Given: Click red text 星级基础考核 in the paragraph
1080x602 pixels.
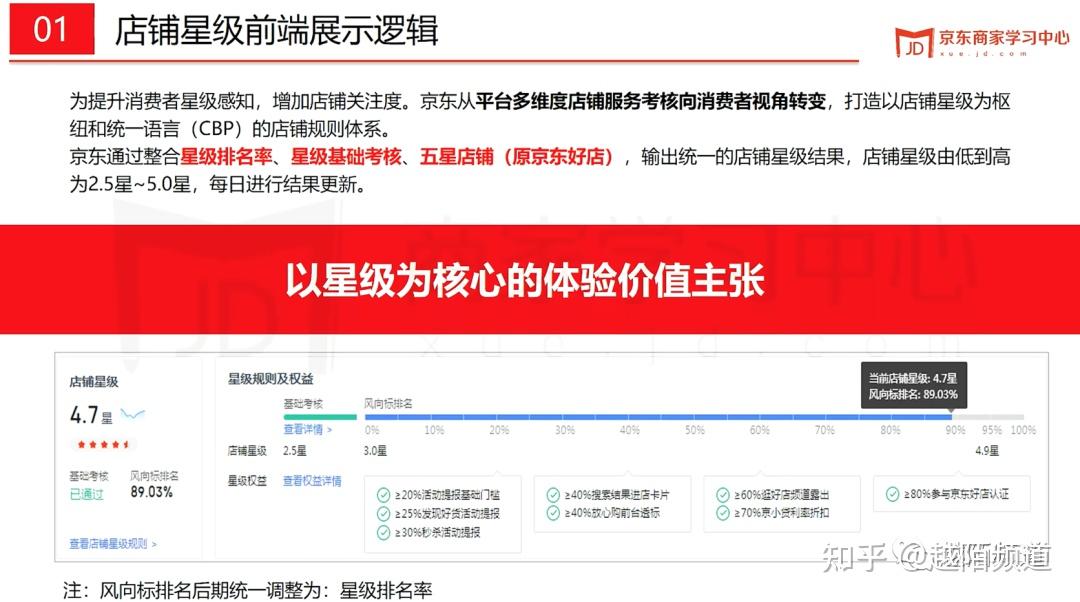Looking at the screenshot, I should coord(346,156).
